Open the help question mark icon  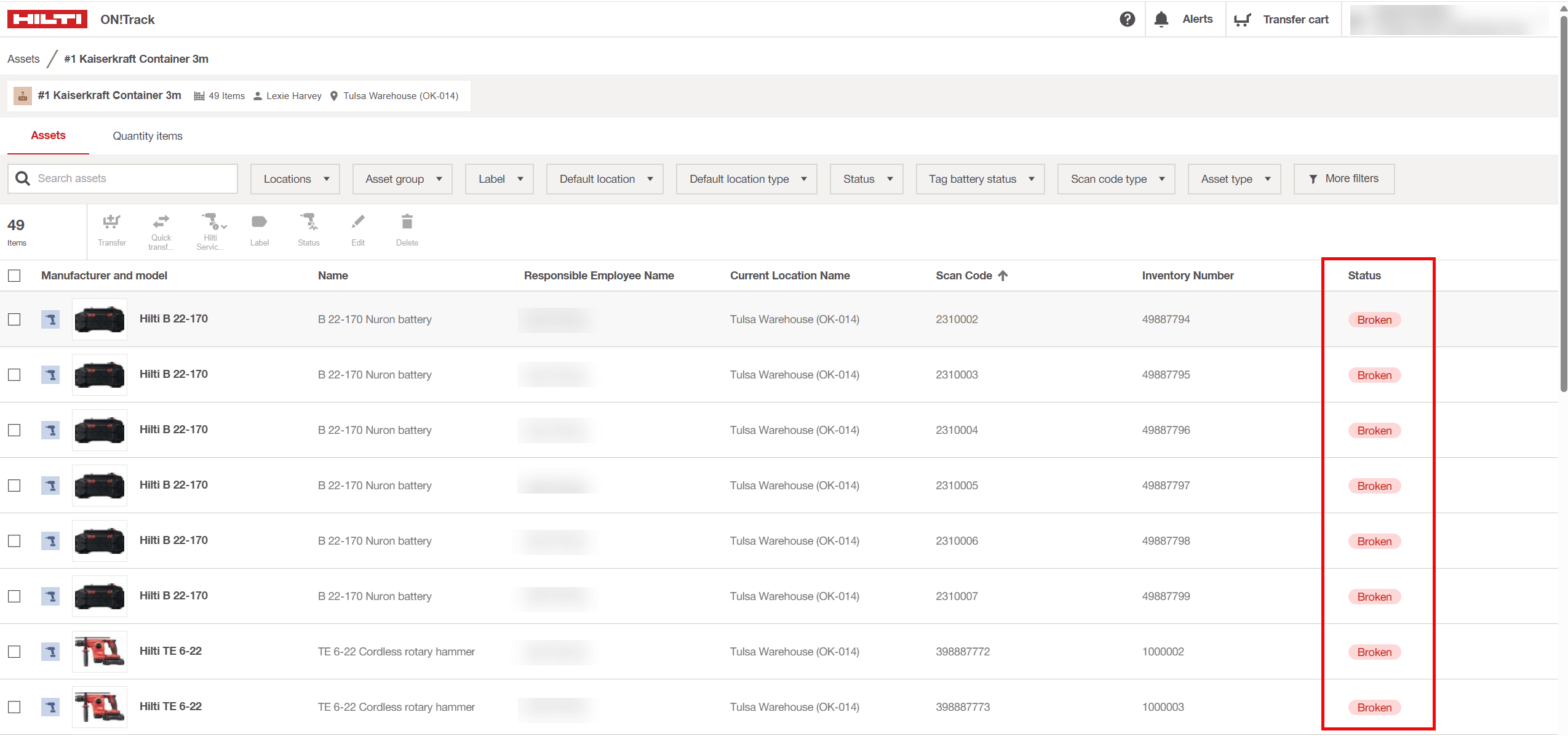1127,19
